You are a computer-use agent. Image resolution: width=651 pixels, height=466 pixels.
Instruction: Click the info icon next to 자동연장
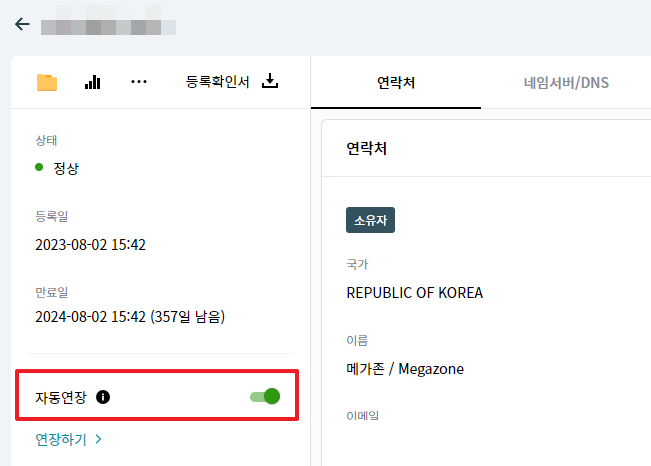pos(103,397)
